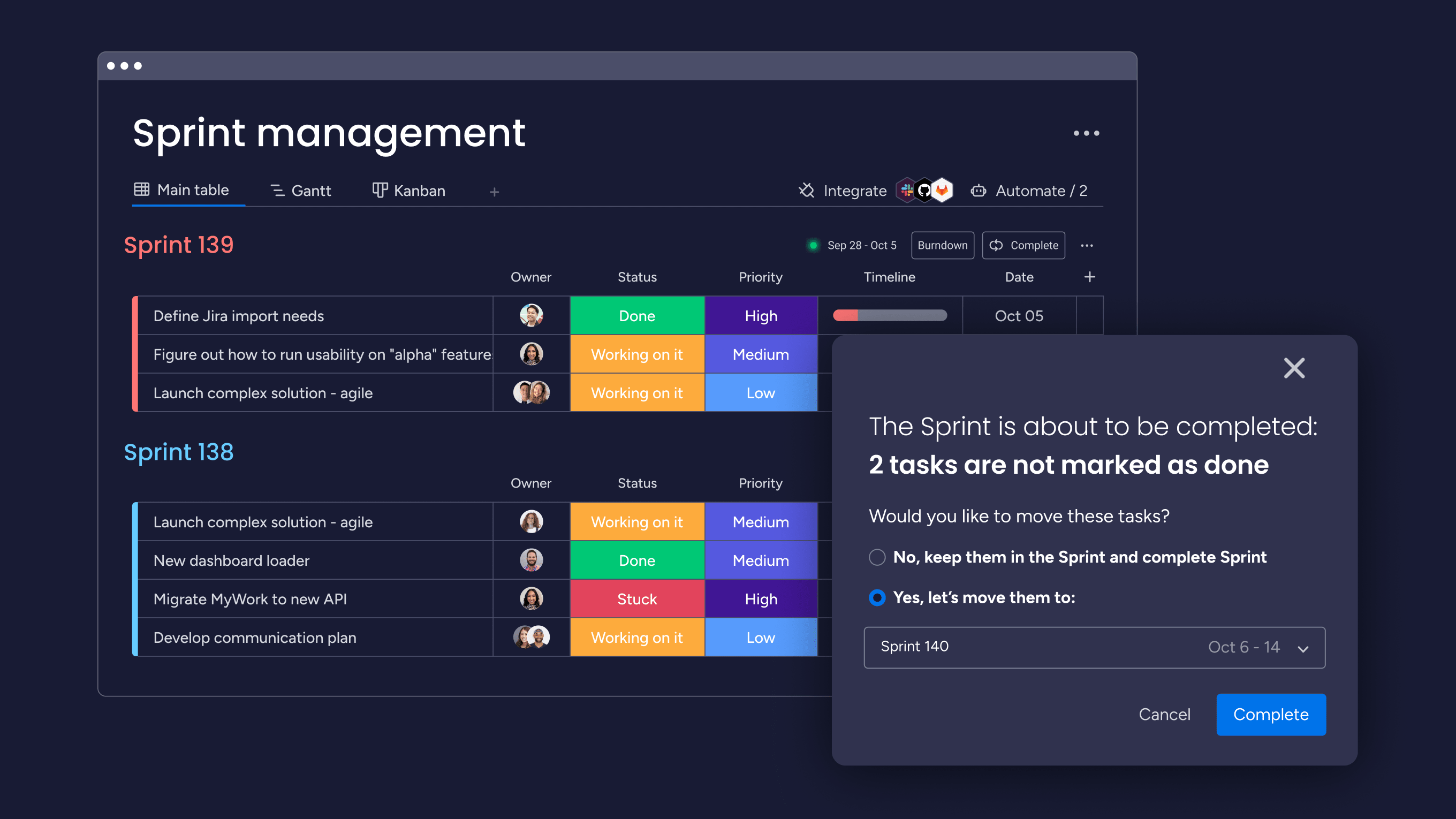This screenshot has height=819, width=1456.
Task: Select Yes, let's move them to radio
Action: pyautogui.click(x=875, y=597)
